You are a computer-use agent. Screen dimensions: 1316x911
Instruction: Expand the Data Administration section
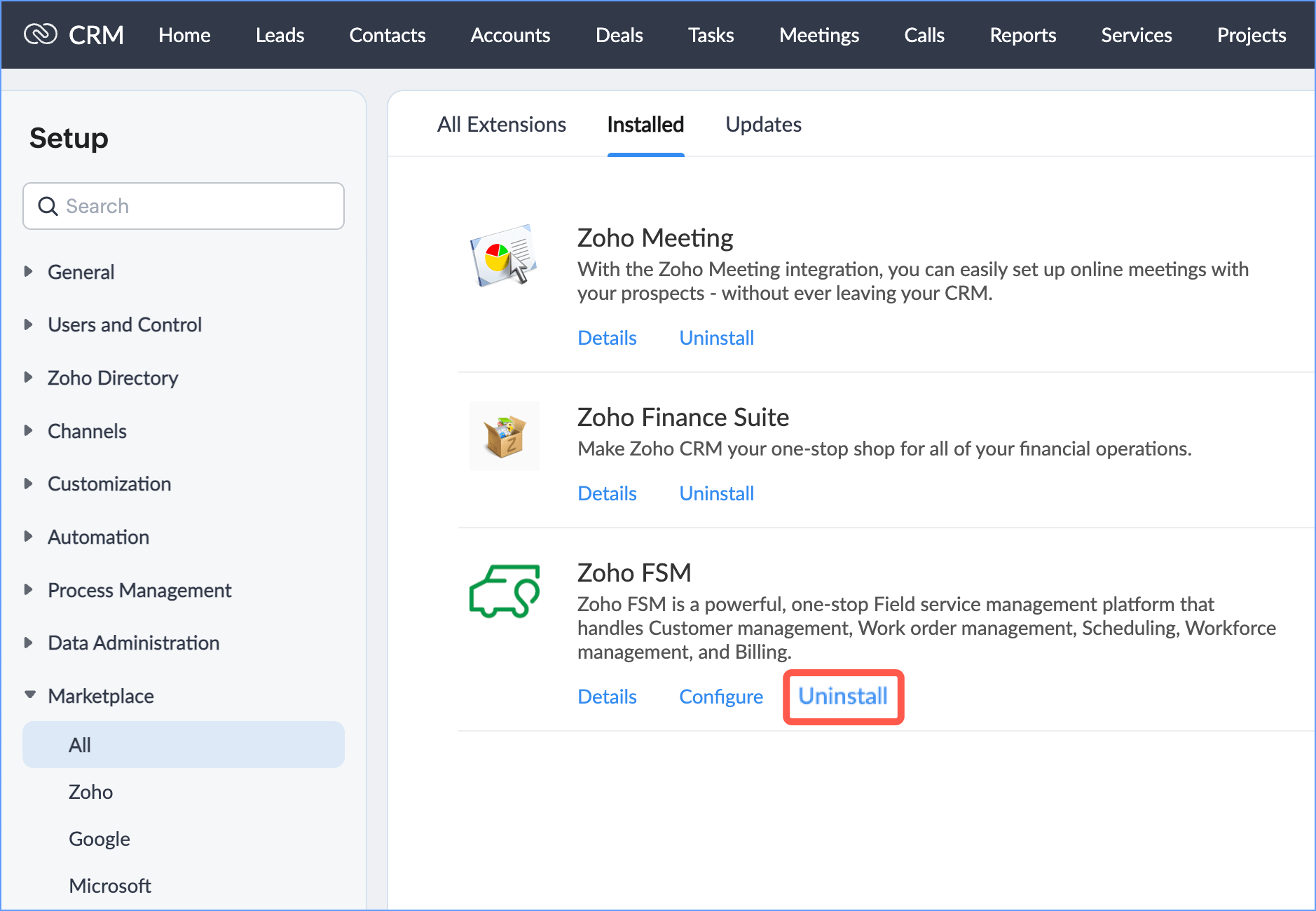pos(29,643)
